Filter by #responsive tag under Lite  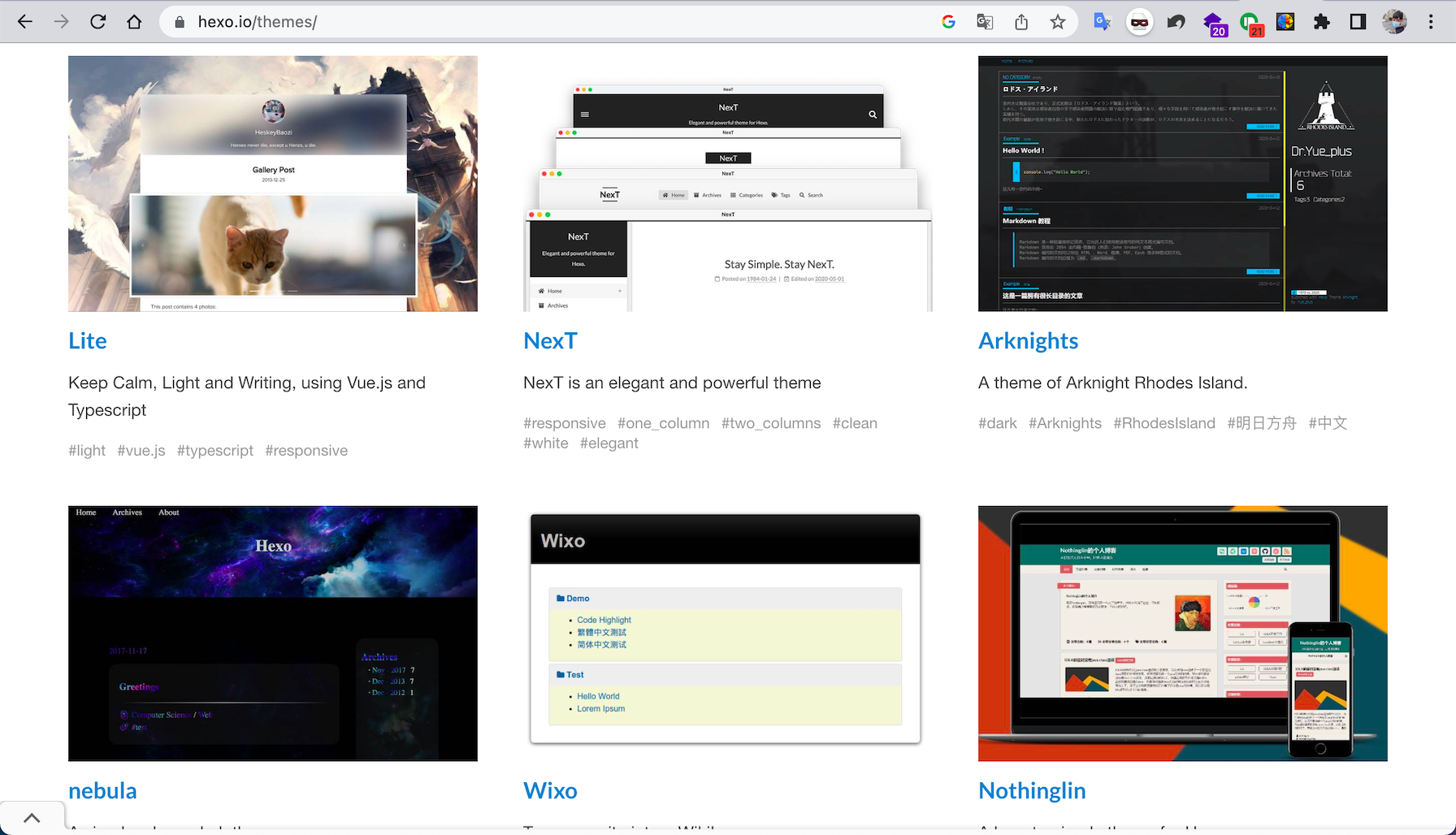[306, 451]
